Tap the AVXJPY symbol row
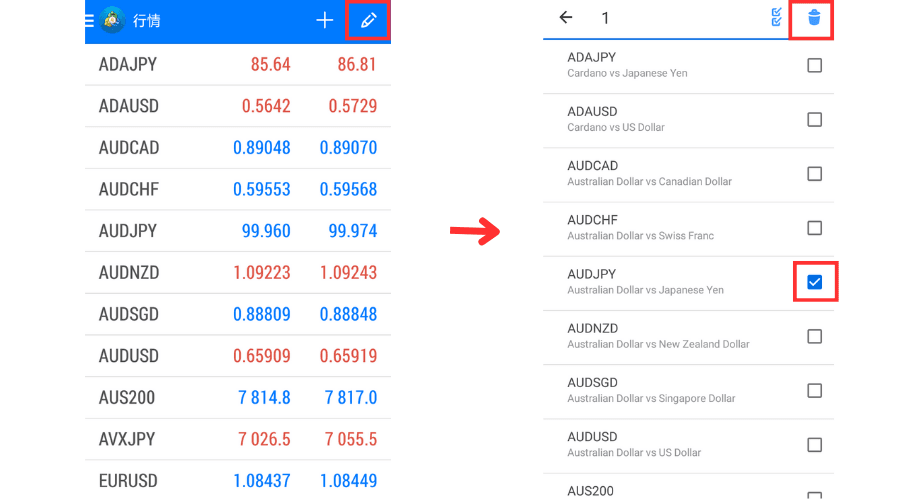This screenshot has height=500, width=900. [127, 440]
